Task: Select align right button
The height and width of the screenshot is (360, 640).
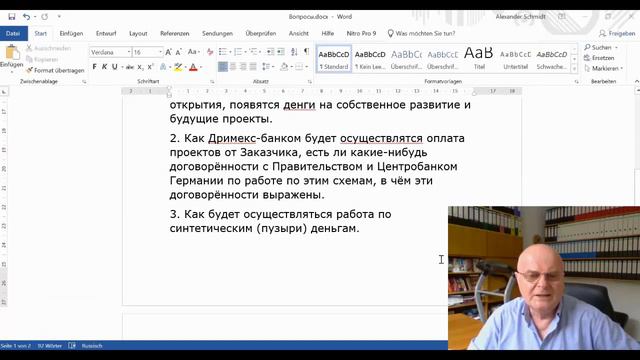Action: click(x=243, y=67)
